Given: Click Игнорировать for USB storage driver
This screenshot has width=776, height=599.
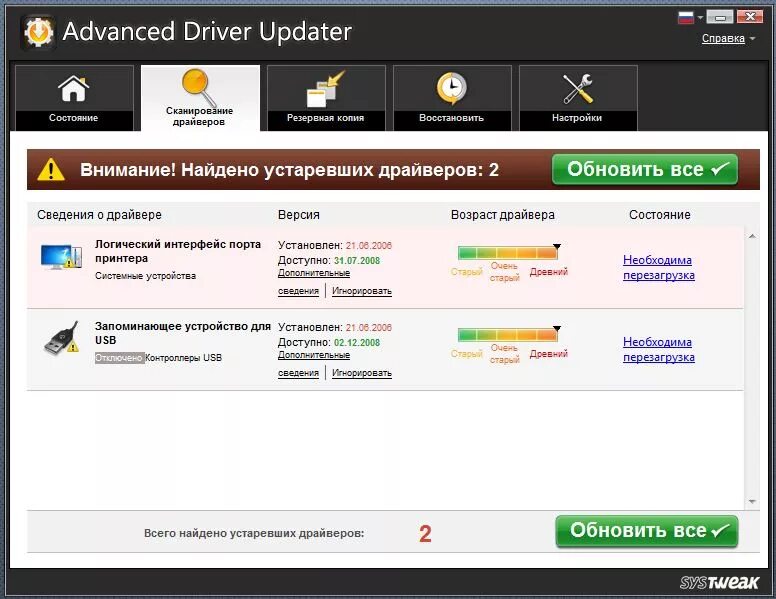Looking at the screenshot, I should click(x=362, y=373).
